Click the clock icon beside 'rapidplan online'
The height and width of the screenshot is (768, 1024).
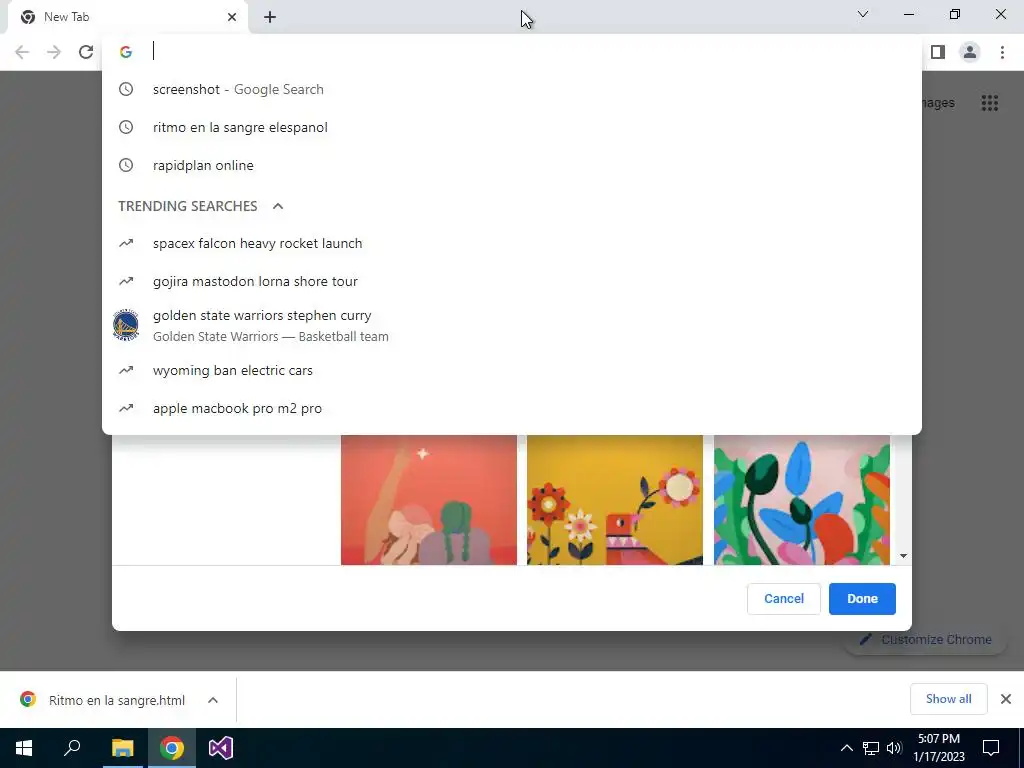pyautogui.click(x=125, y=165)
